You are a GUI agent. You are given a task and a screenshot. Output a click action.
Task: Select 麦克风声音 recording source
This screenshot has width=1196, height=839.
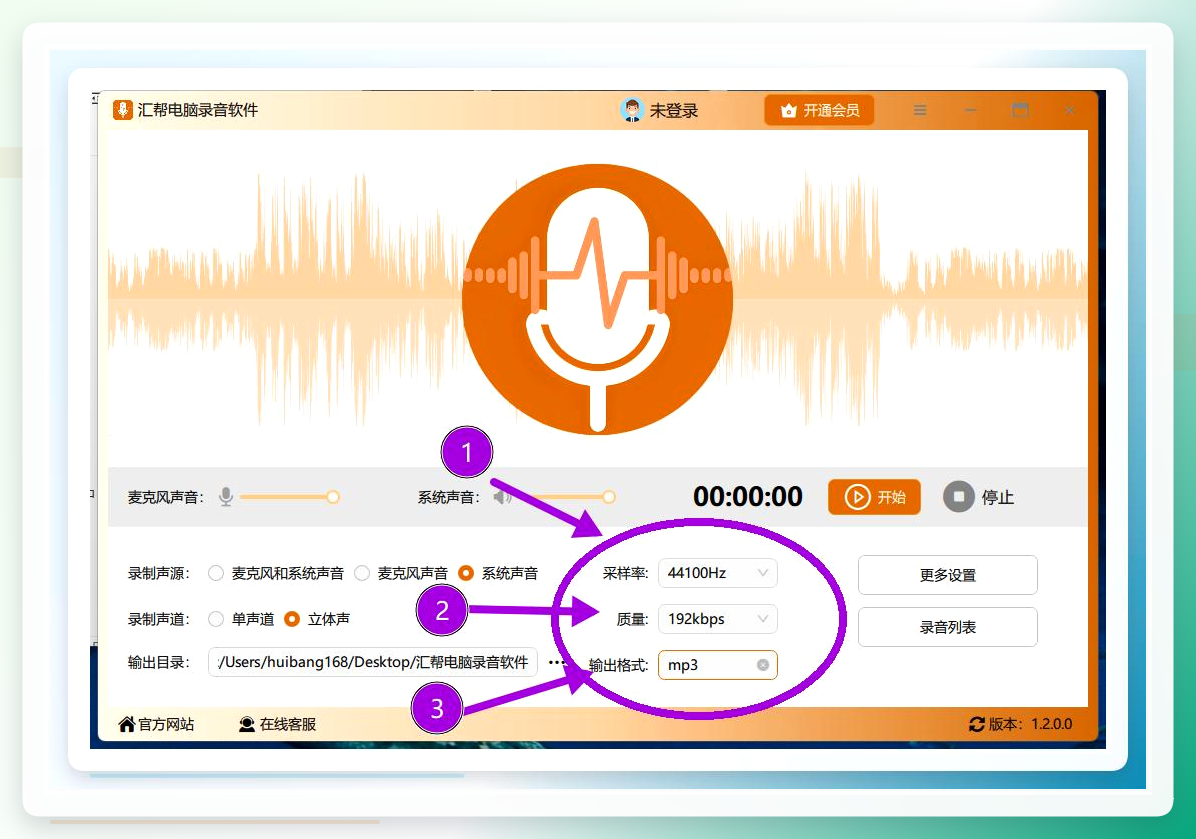pyautogui.click(x=401, y=573)
